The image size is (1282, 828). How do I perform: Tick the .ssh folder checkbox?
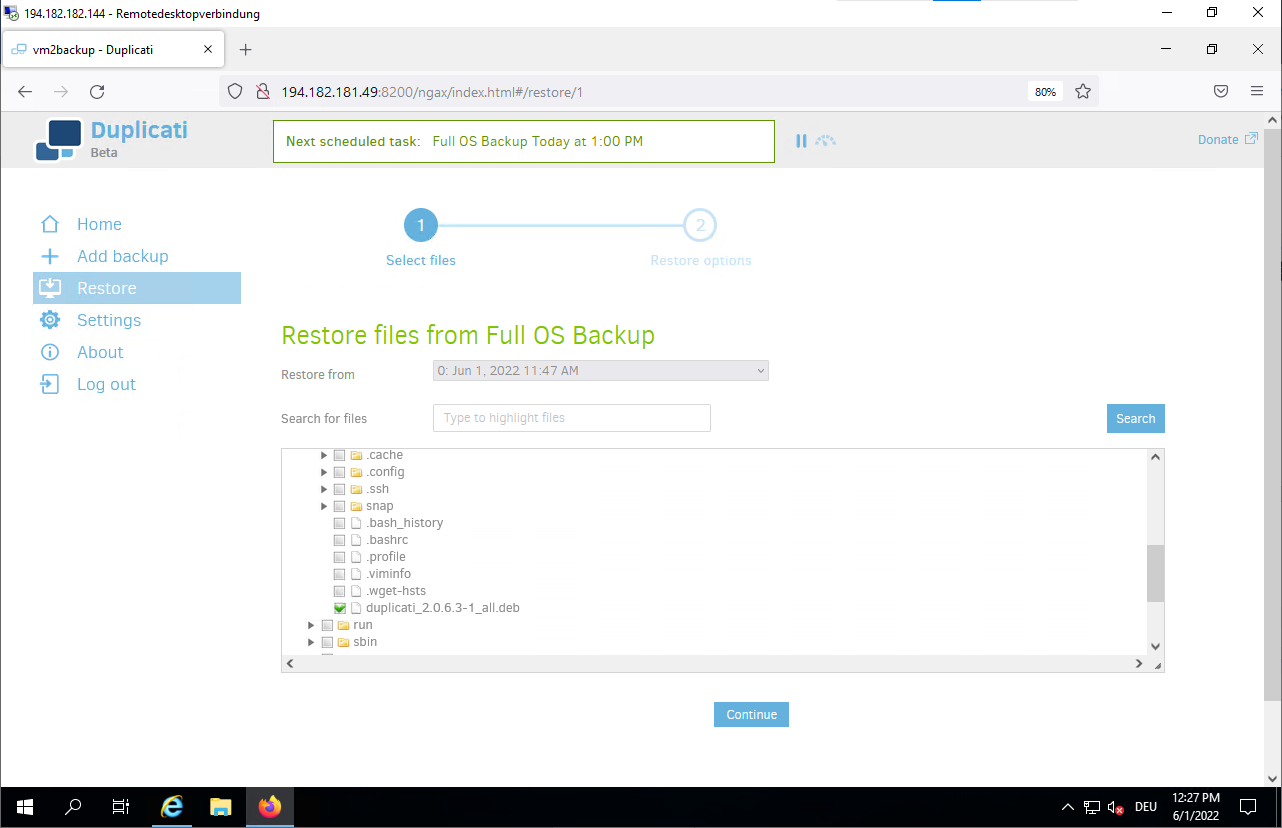340,489
